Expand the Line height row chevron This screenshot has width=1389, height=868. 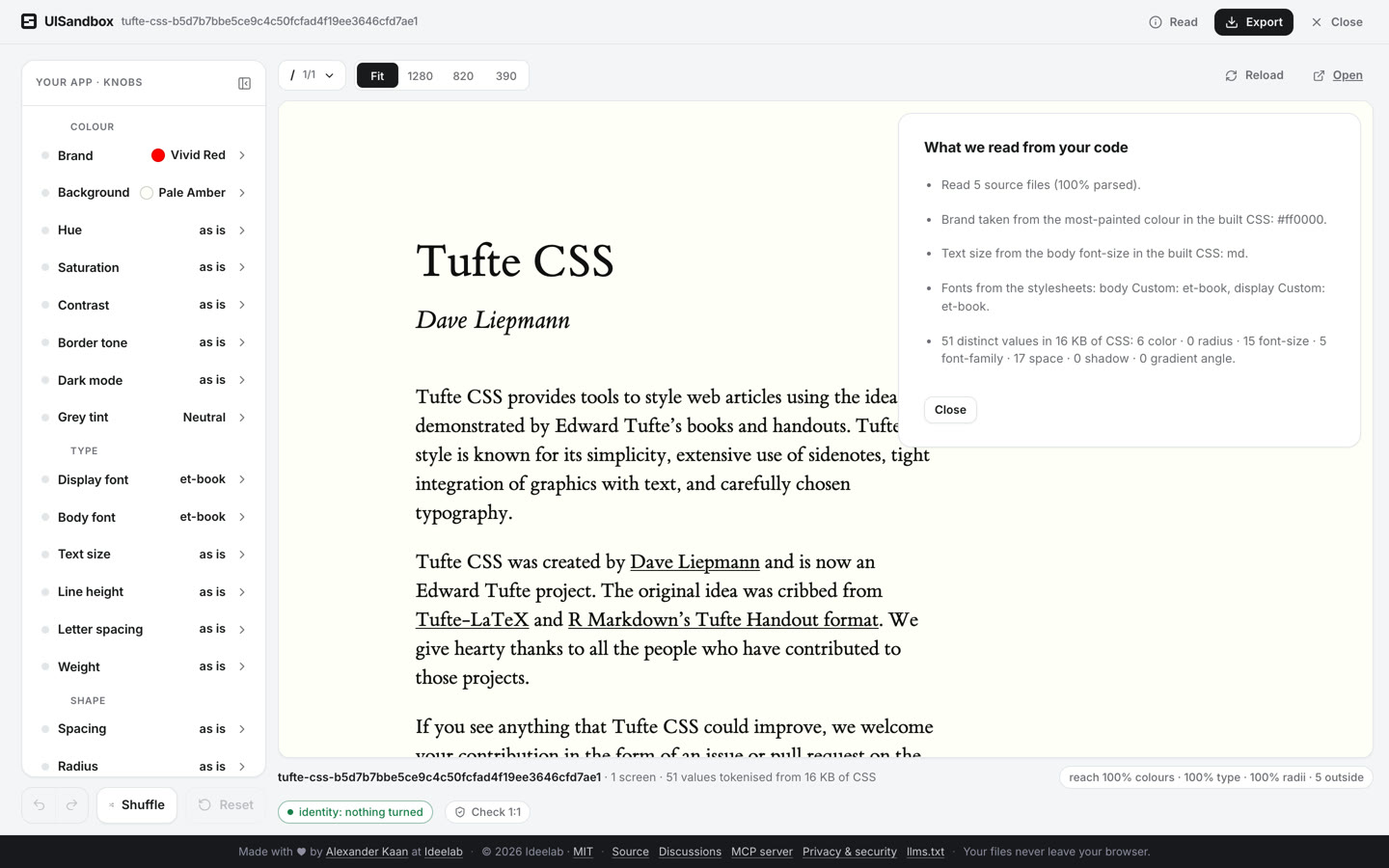[242, 592]
